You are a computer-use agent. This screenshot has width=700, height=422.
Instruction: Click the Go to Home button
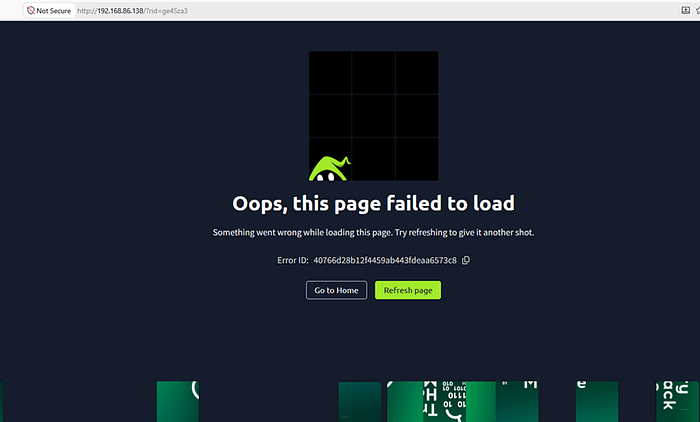click(x=336, y=290)
